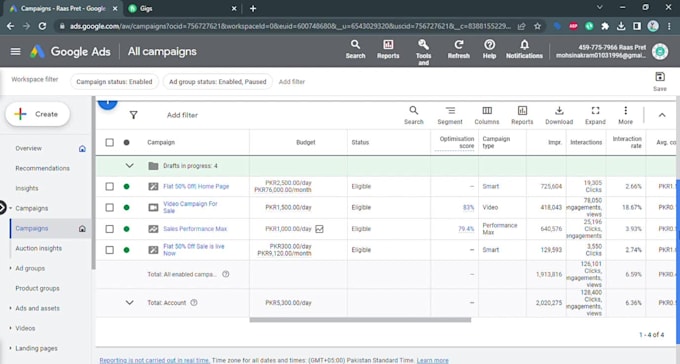Open the More options menu
Viewport: 680px width, 364px height.
tap(625, 115)
